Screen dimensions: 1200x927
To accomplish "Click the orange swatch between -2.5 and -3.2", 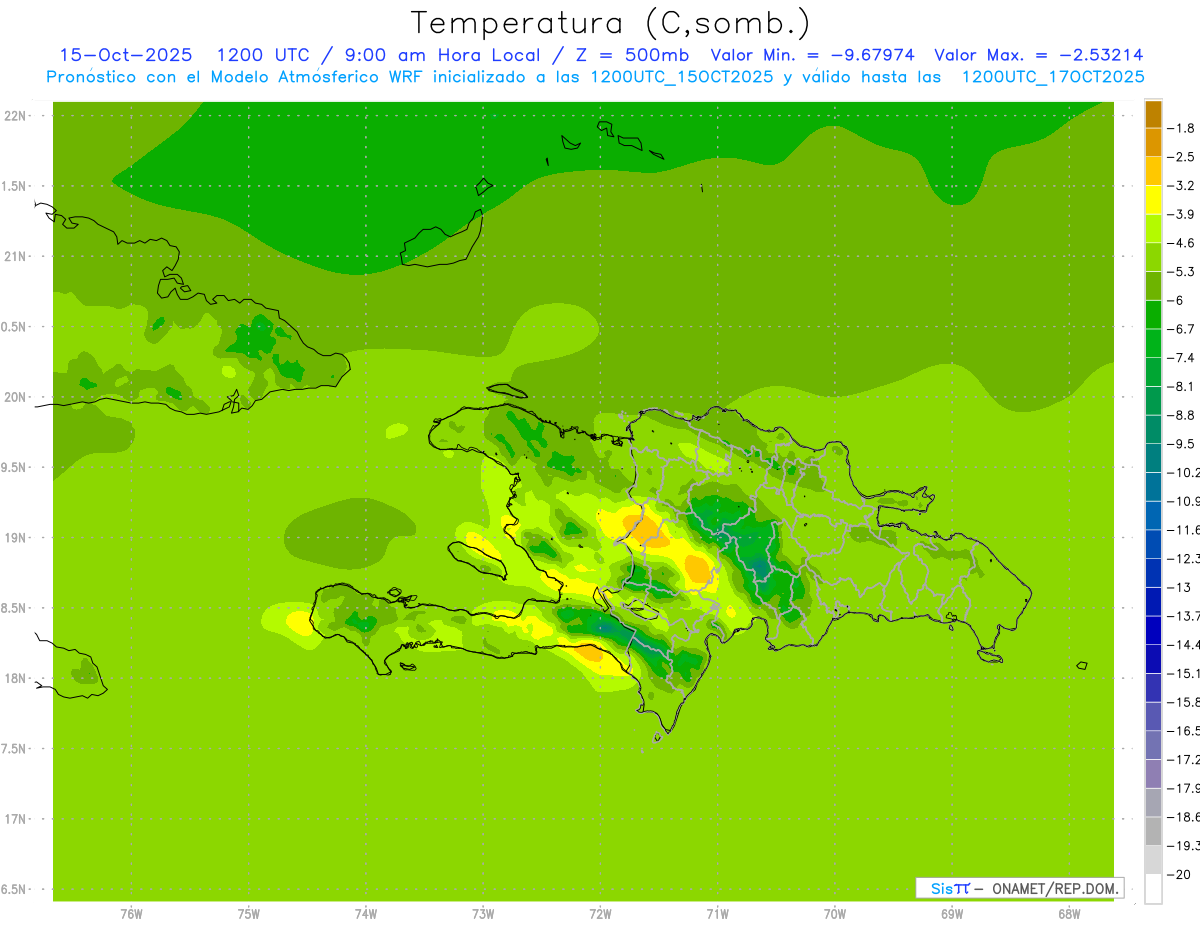I will coord(1153,171).
